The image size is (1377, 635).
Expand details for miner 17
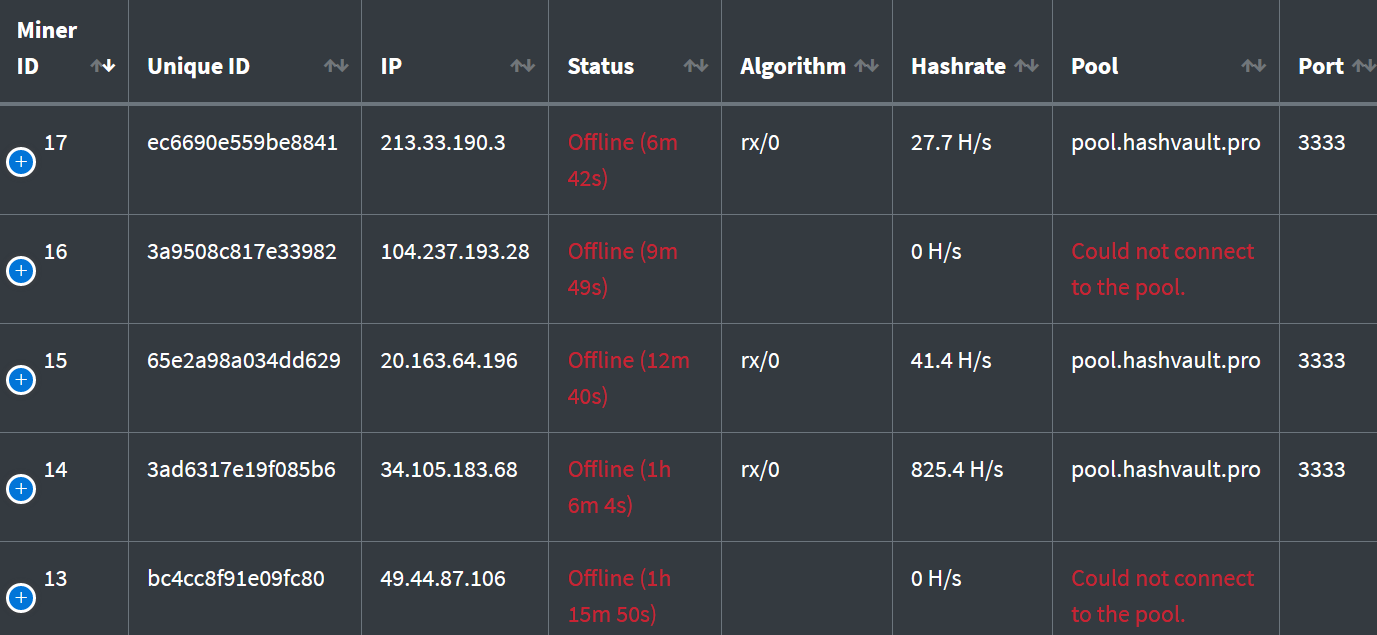[21, 161]
